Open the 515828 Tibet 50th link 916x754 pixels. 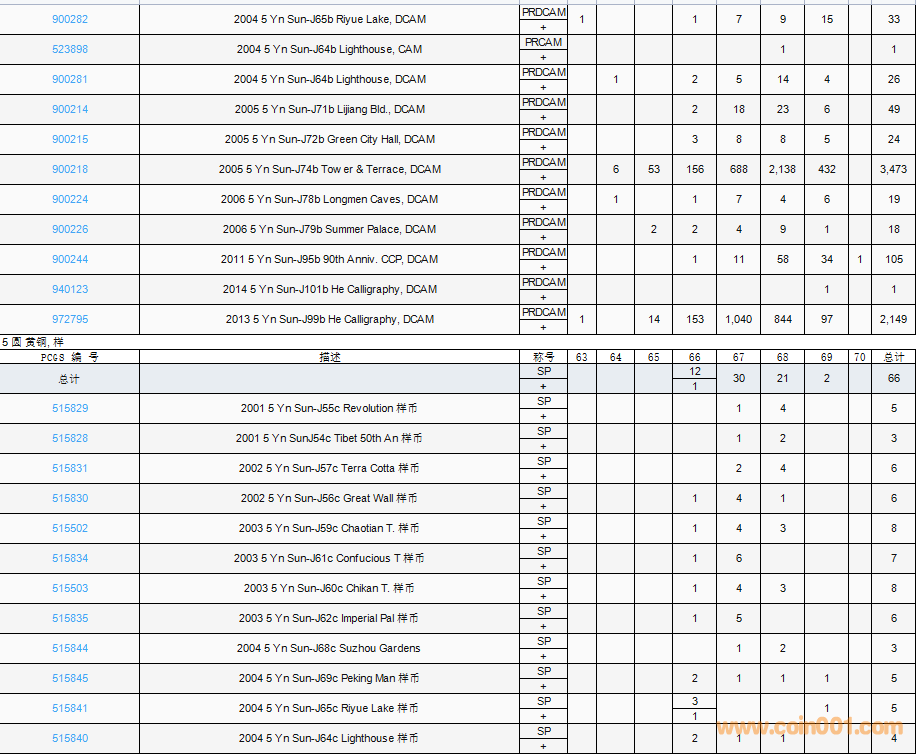(70, 438)
